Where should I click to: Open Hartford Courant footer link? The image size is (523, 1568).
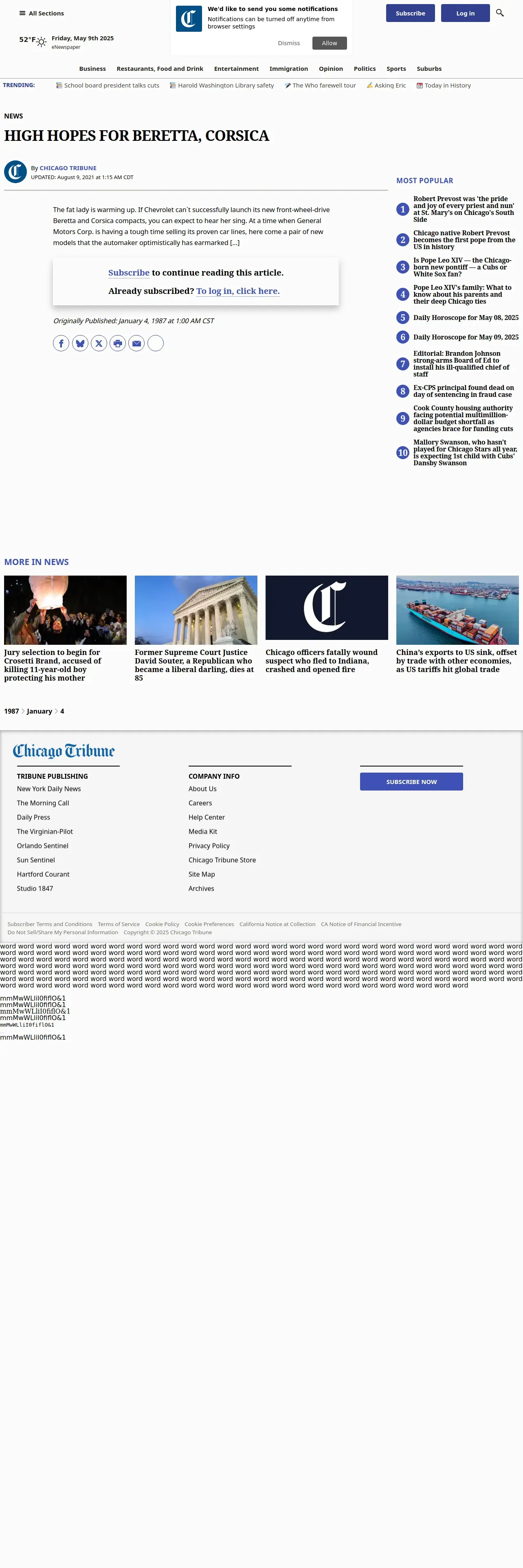tap(43, 874)
